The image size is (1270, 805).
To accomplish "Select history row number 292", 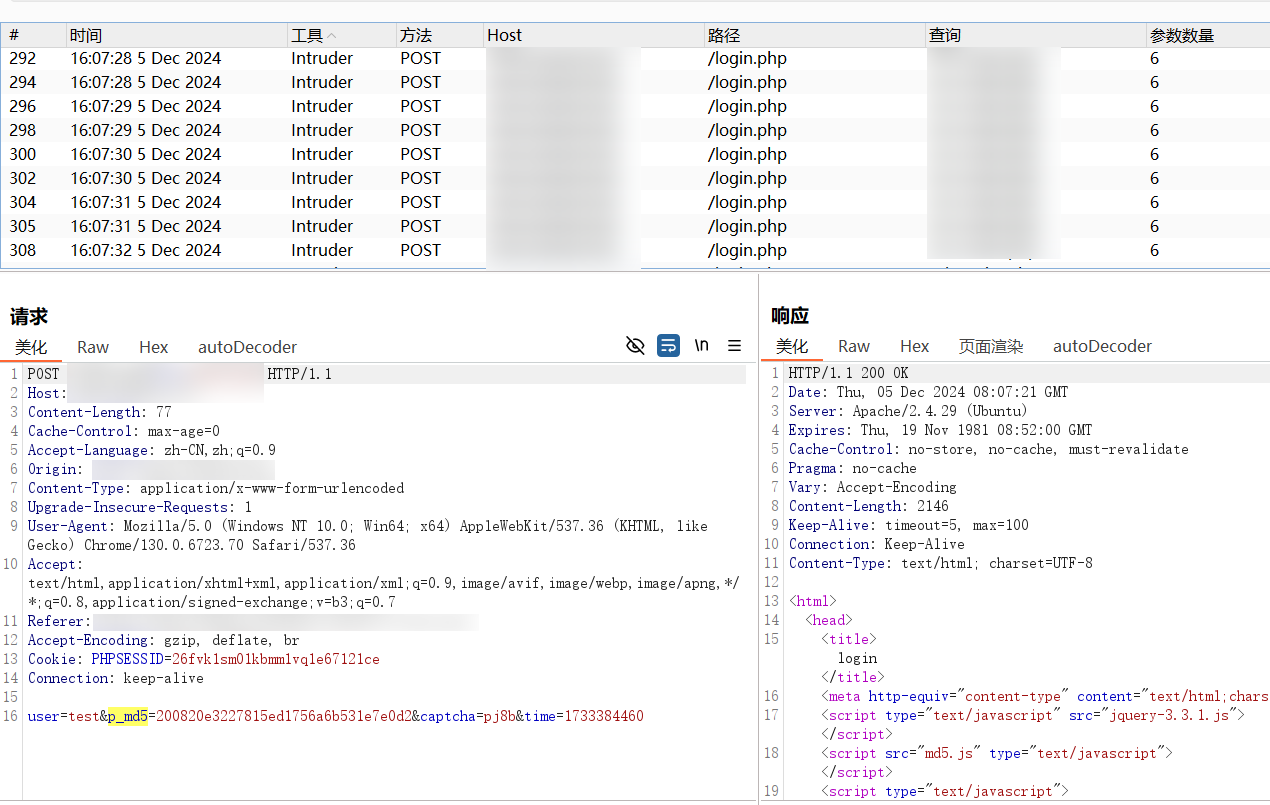I will 635,58.
